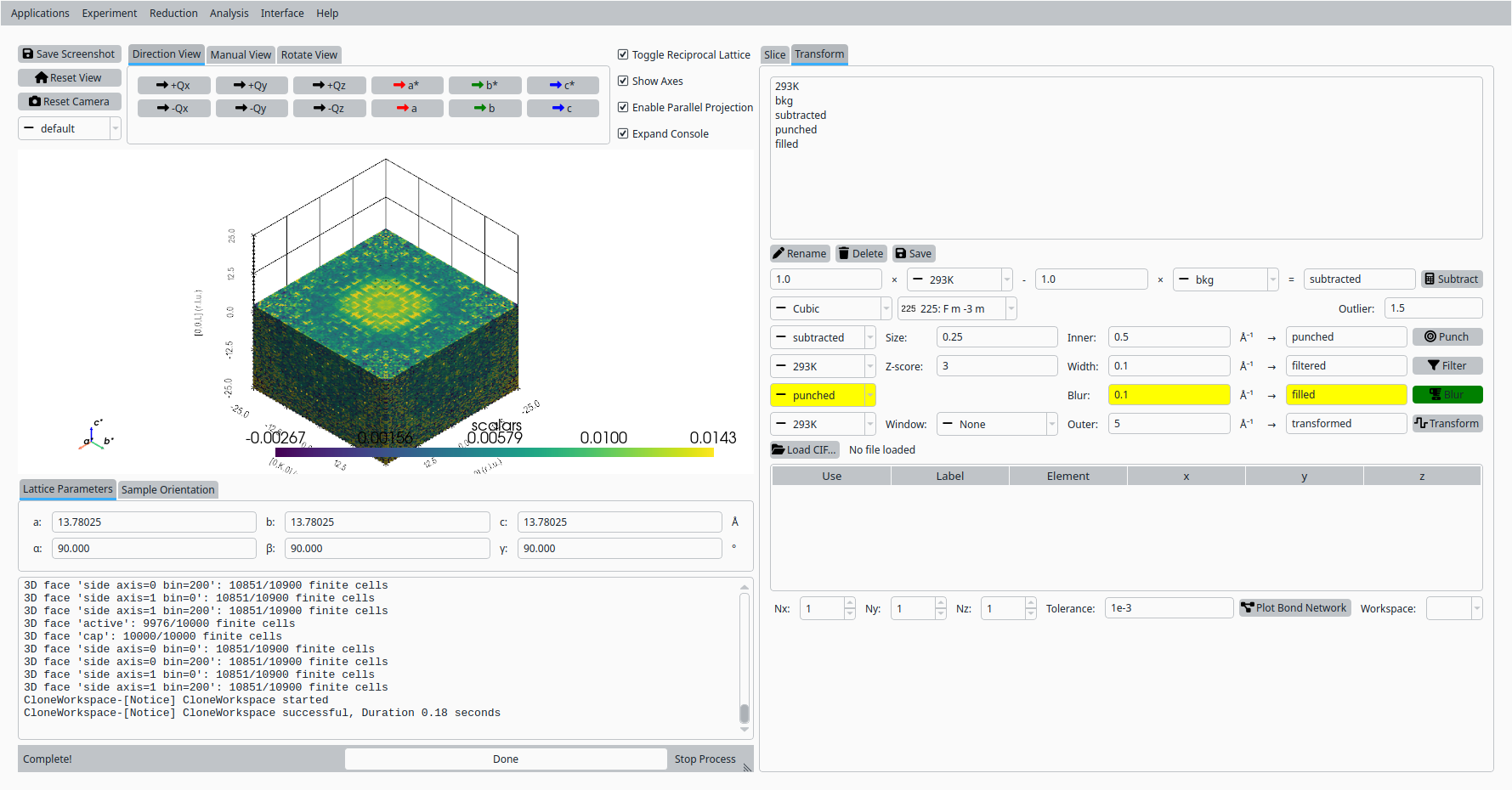Set view direction to -Qz

point(330,108)
